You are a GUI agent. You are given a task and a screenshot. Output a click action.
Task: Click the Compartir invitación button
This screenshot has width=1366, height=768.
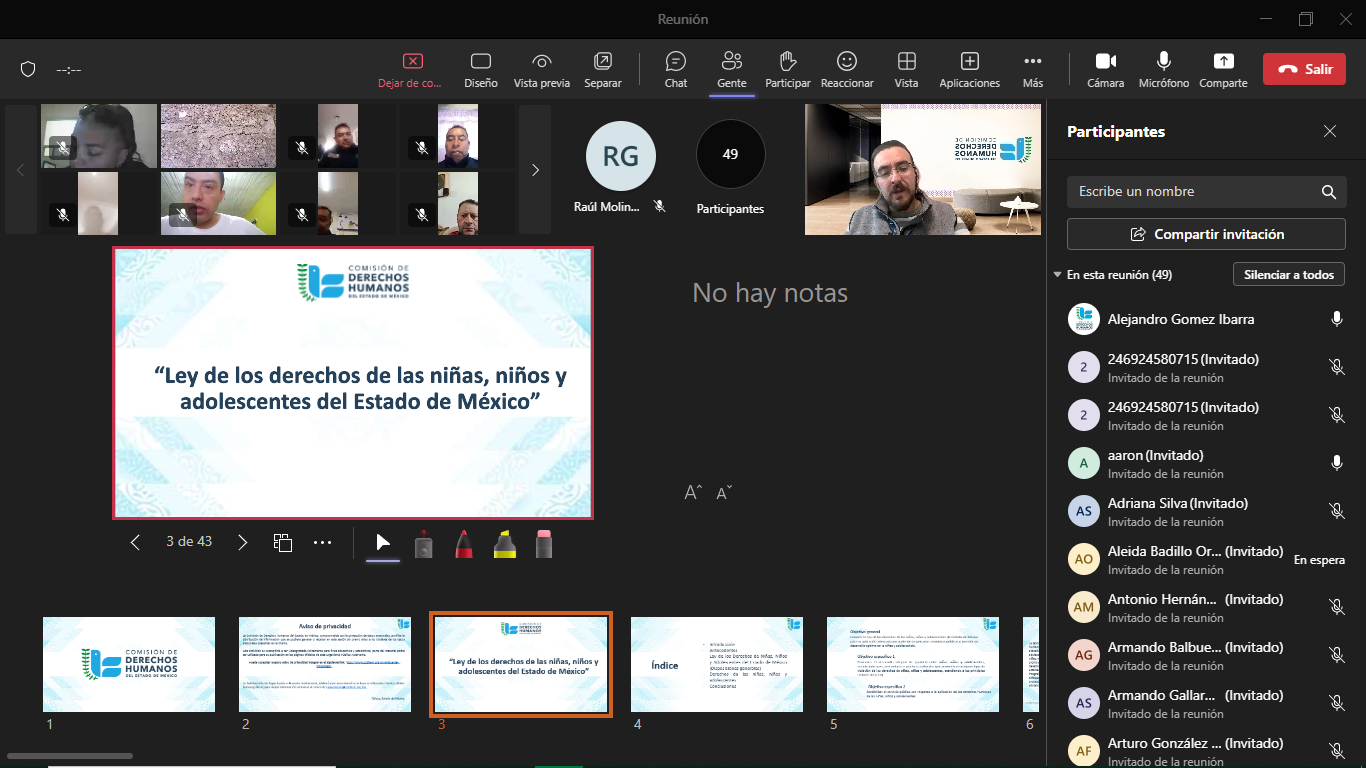1206,234
